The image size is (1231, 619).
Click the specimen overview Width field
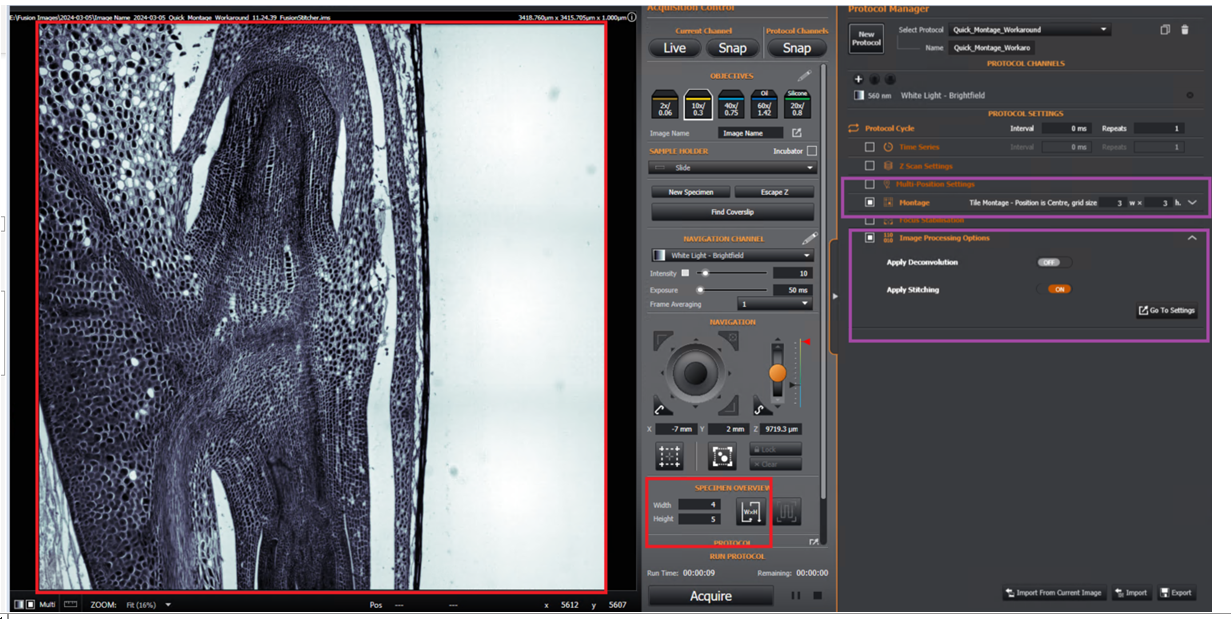coord(700,505)
